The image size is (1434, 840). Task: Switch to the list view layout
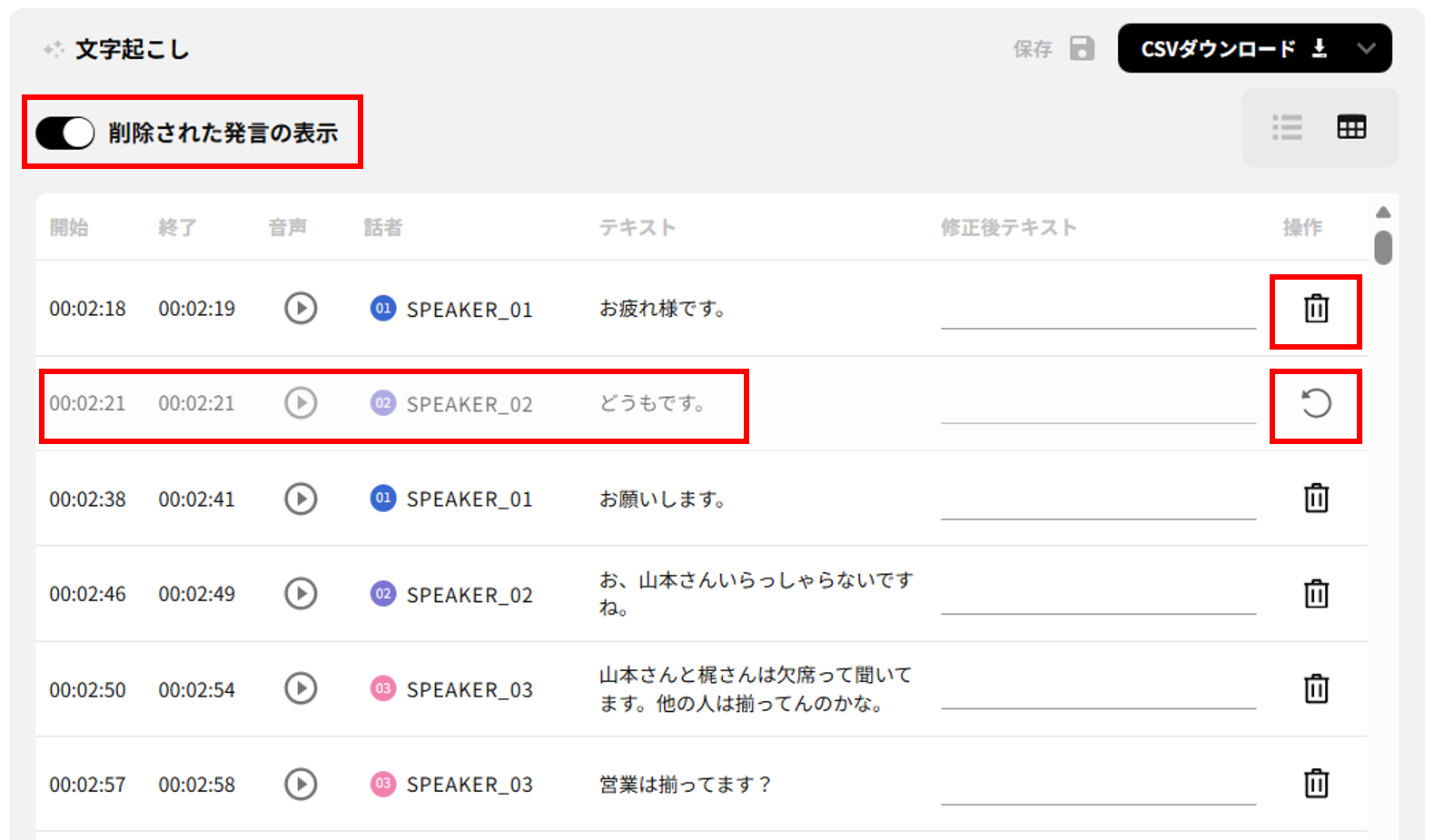(x=1287, y=128)
